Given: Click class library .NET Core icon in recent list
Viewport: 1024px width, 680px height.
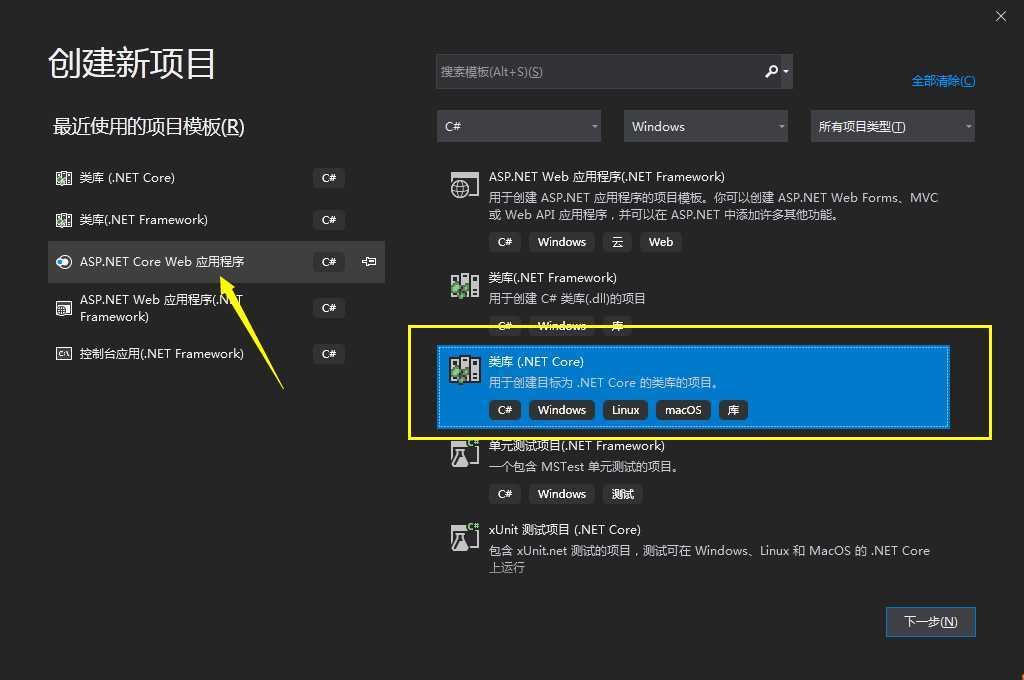Looking at the screenshot, I should 64,178.
